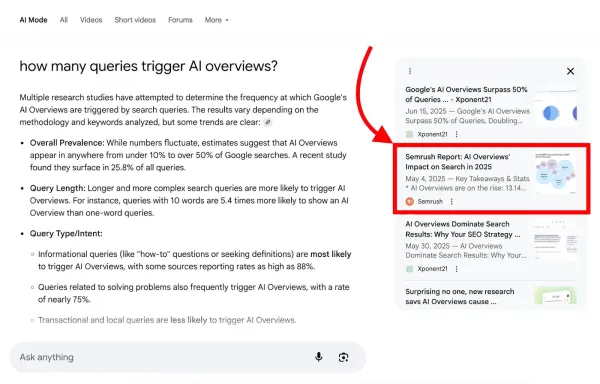Click 'Transactional and local queries' bullet text

pyautogui.click(x=167, y=320)
